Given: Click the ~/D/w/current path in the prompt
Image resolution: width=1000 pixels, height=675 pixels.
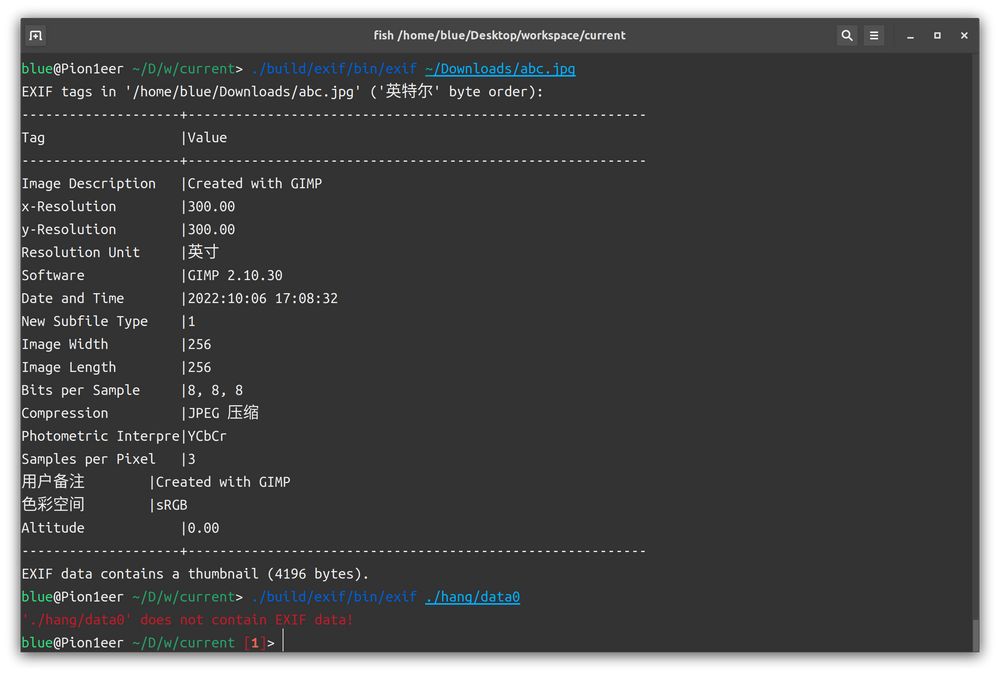Looking at the screenshot, I should (183, 68).
